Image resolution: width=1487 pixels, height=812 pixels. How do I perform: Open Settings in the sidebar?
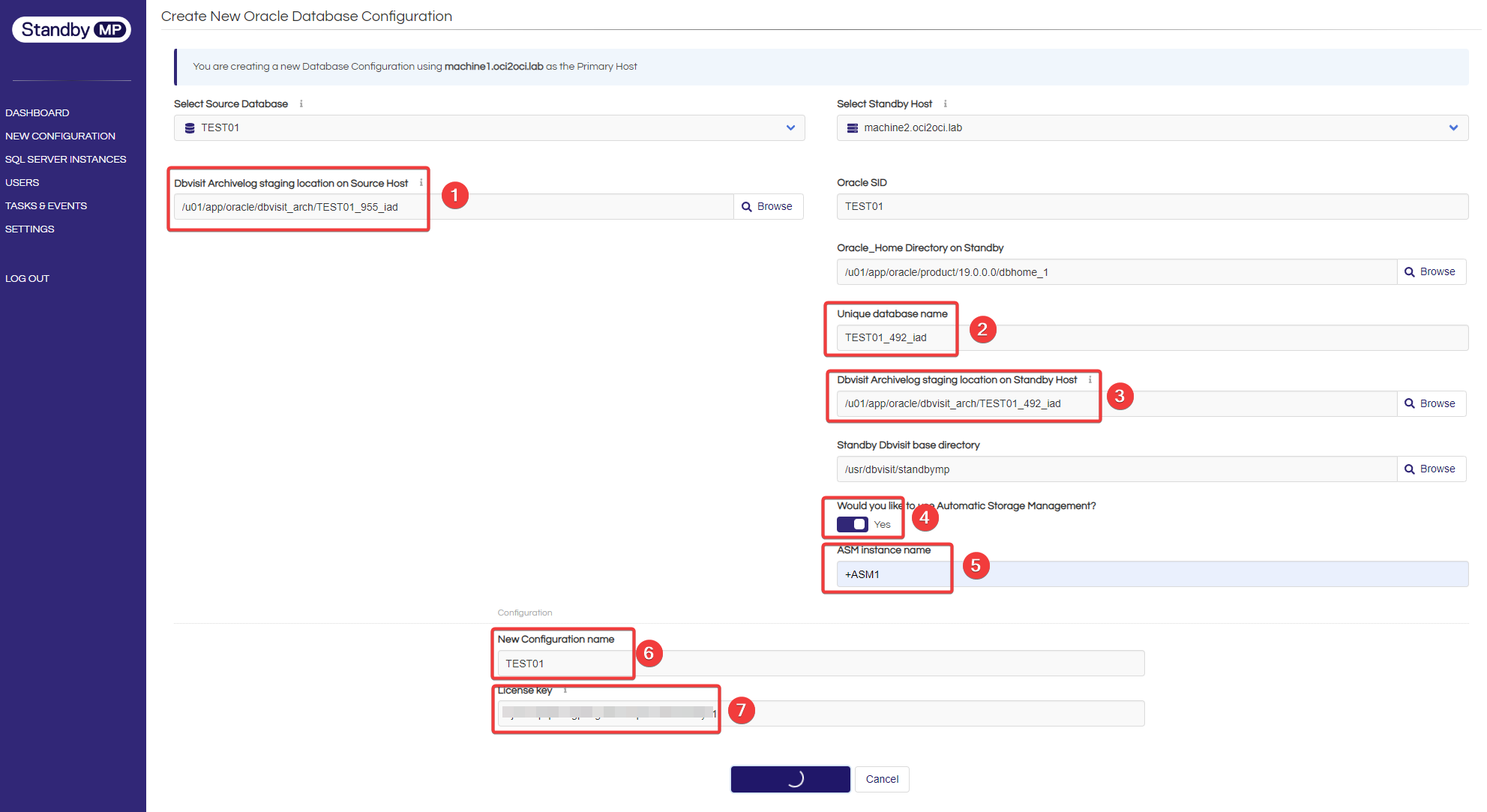click(29, 229)
